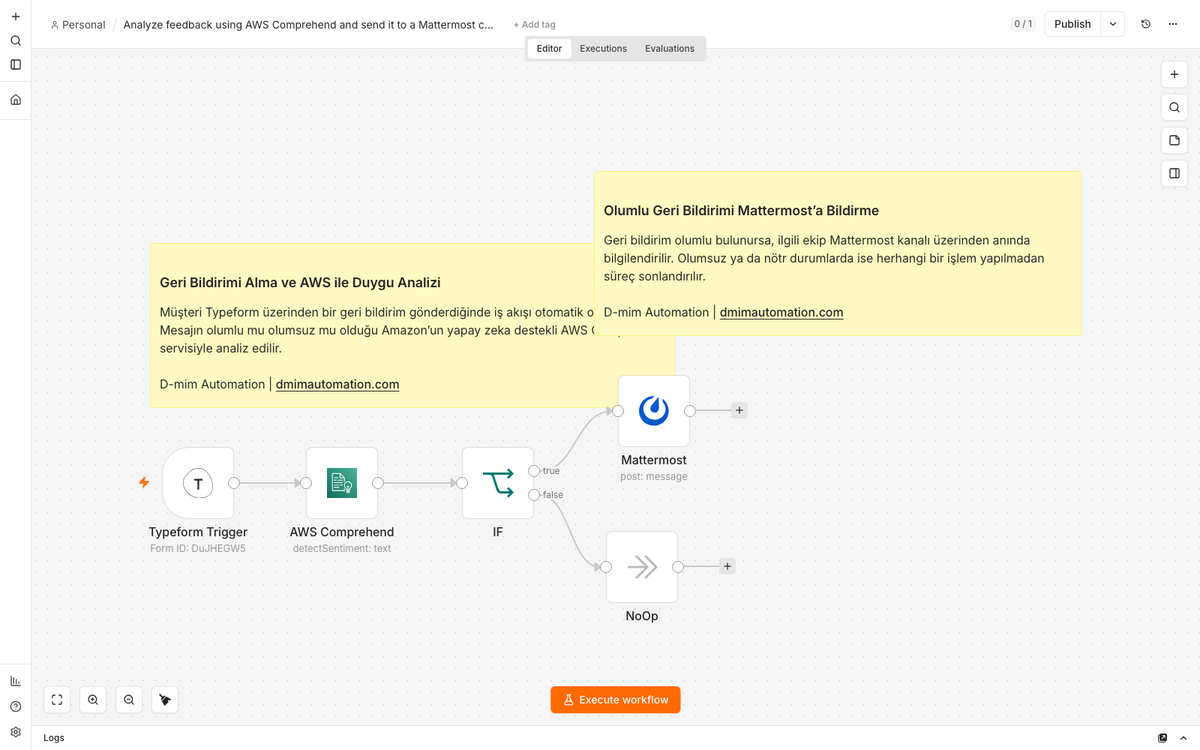Screen dimensions: 1200x750
Task: Open help question mark icon
Action: (15, 706)
